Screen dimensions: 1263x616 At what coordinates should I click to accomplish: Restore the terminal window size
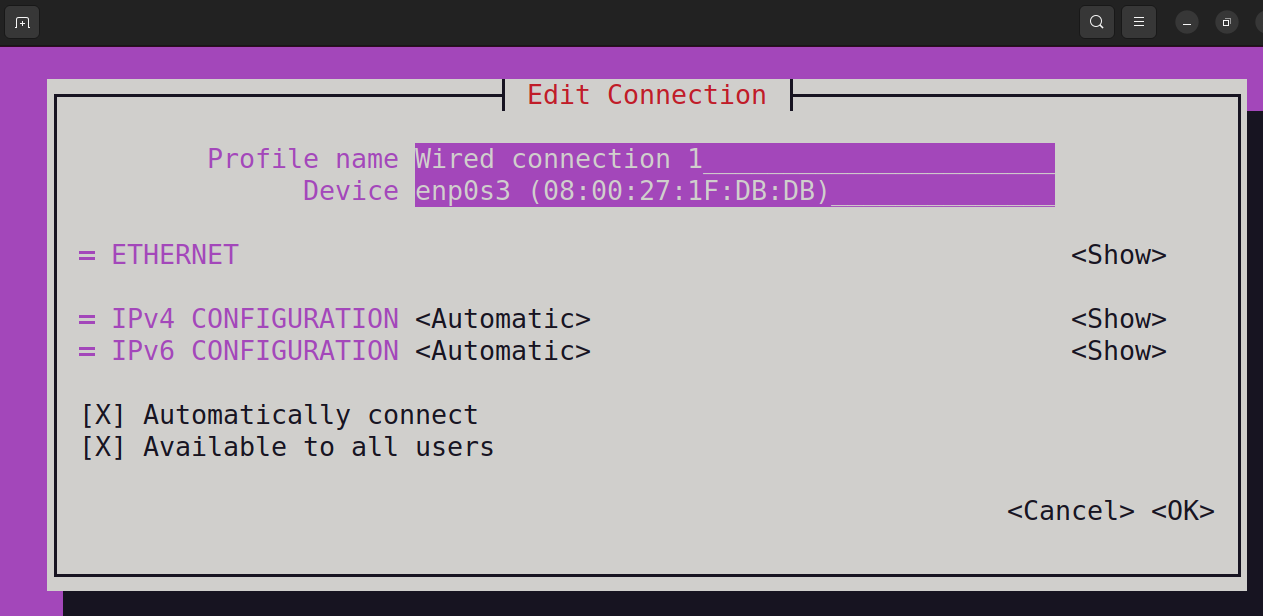coord(1227,22)
